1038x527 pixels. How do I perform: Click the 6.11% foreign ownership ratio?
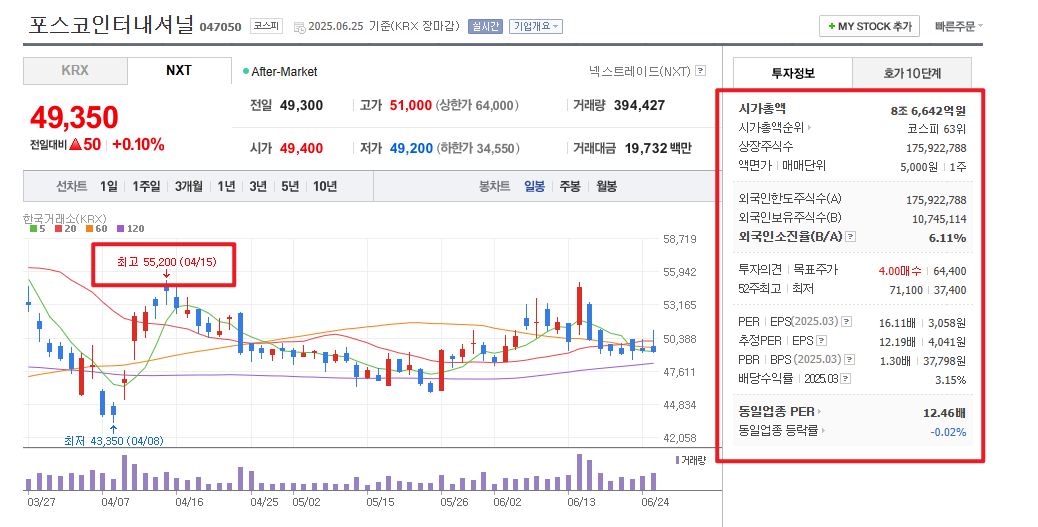(x=947, y=238)
